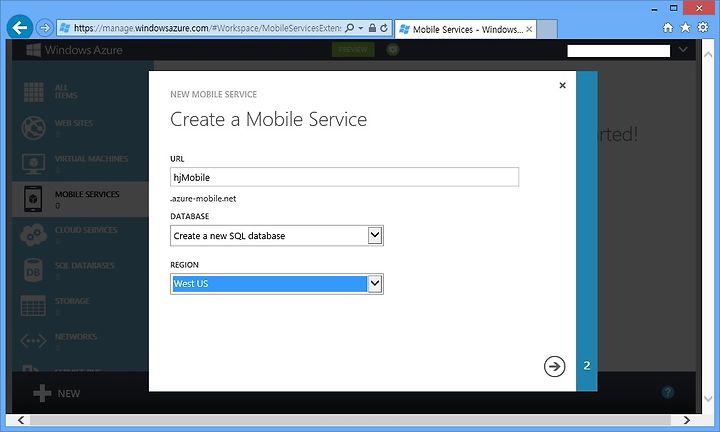Click the address bar URL field
Viewport: 720px width, 432px height.
tap(207, 28)
